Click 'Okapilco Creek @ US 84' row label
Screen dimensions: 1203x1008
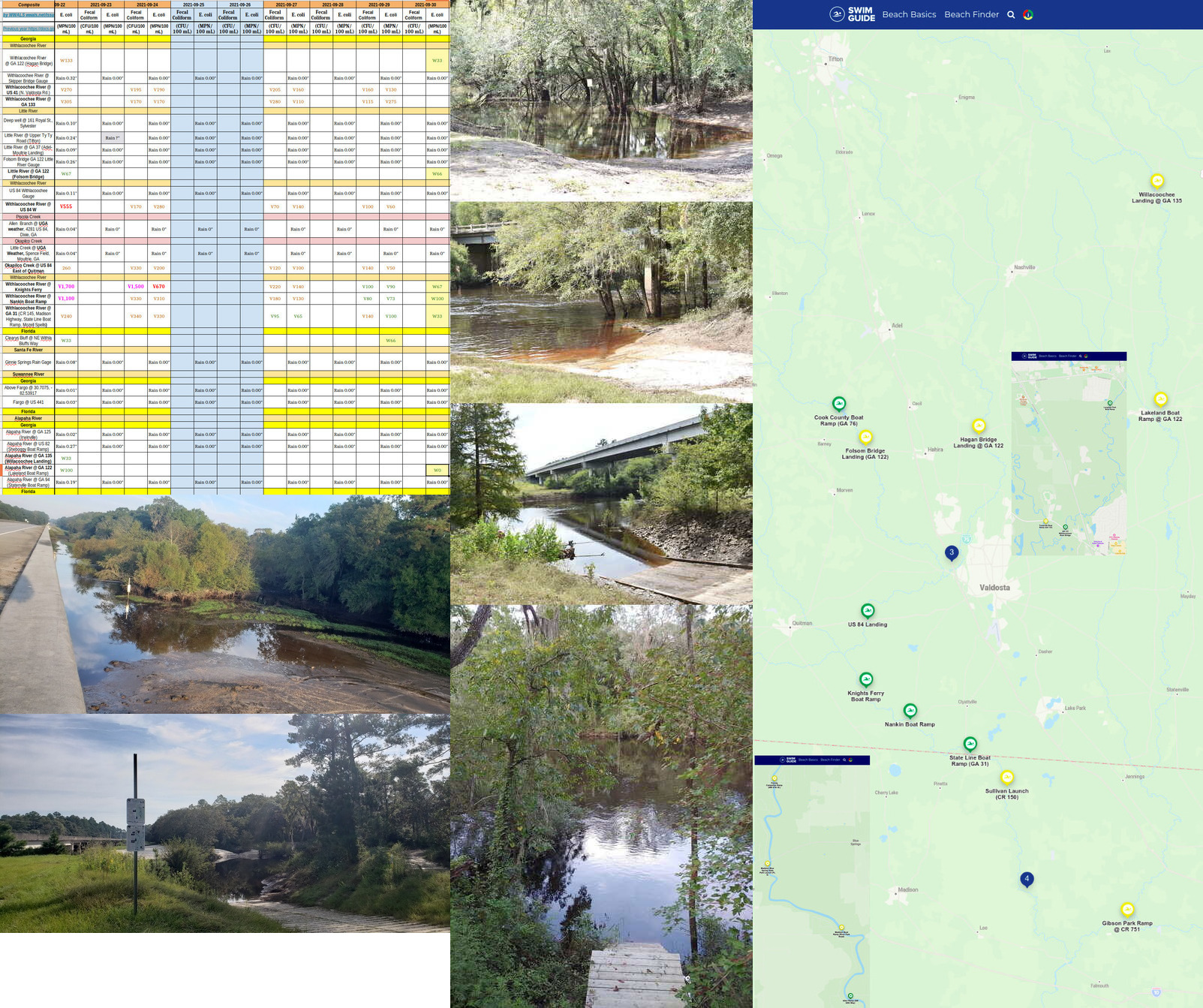click(28, 268)
